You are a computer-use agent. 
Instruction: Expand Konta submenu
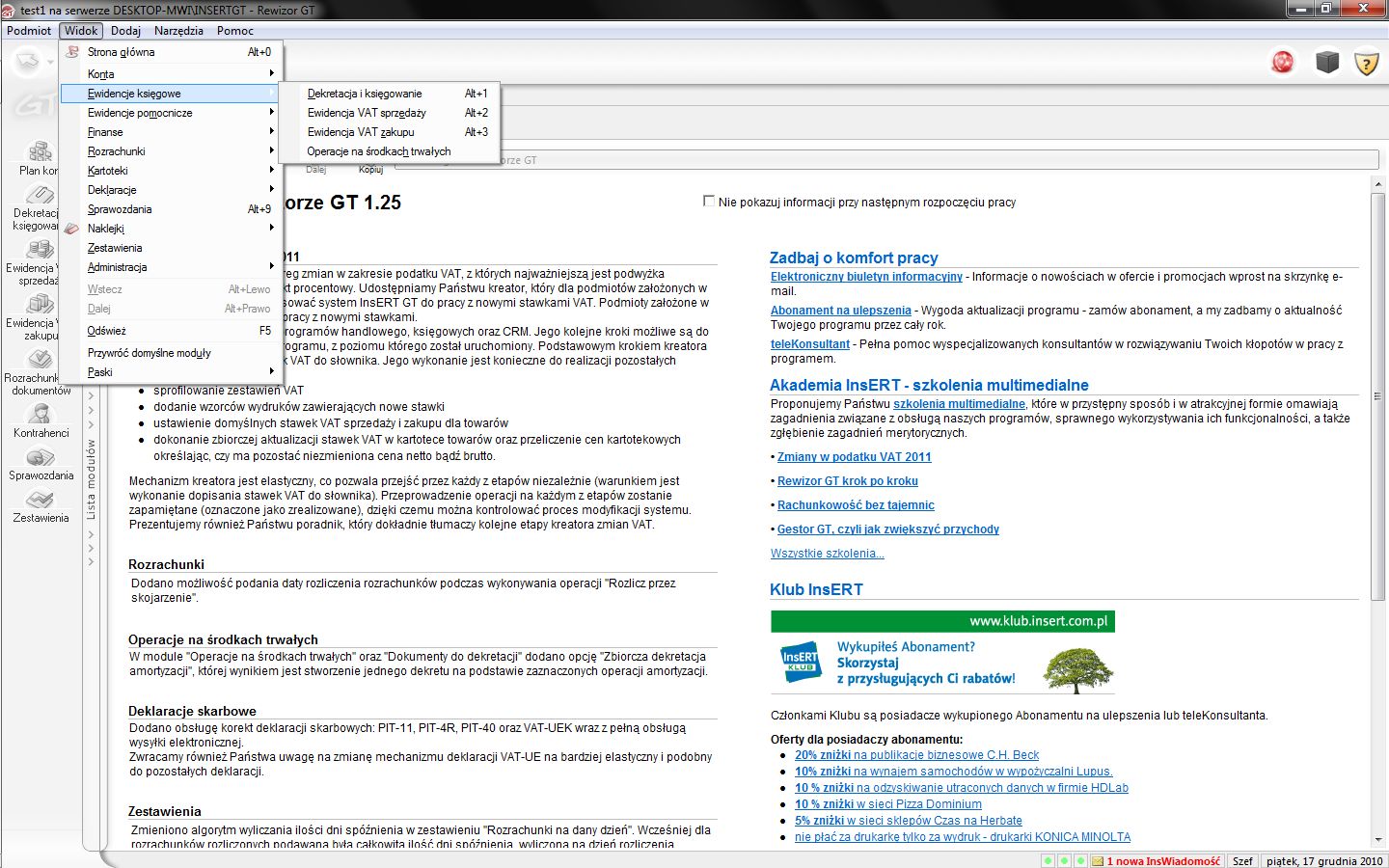(x=170, y=74)
